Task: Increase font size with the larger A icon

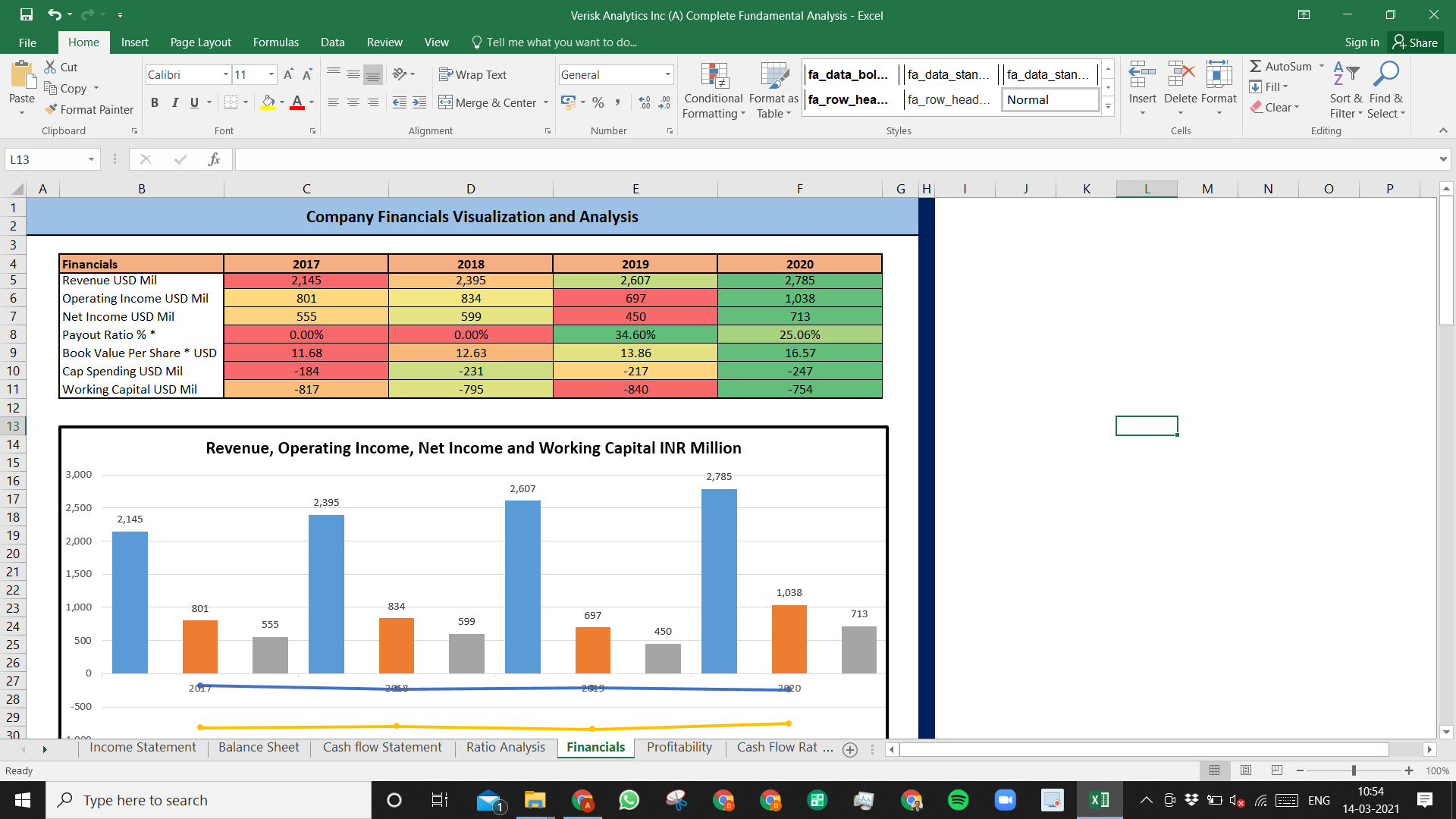Action: click(288, 74)
